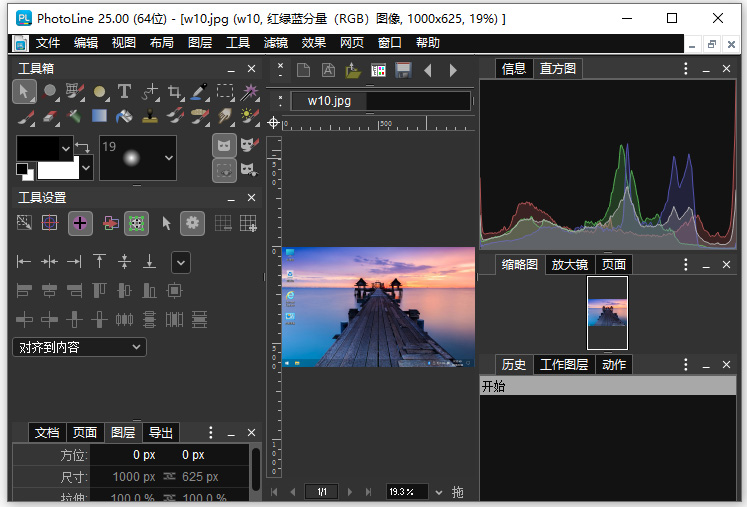Toggle the green transform handles button
Screen dimensions: 747x507
136,223
